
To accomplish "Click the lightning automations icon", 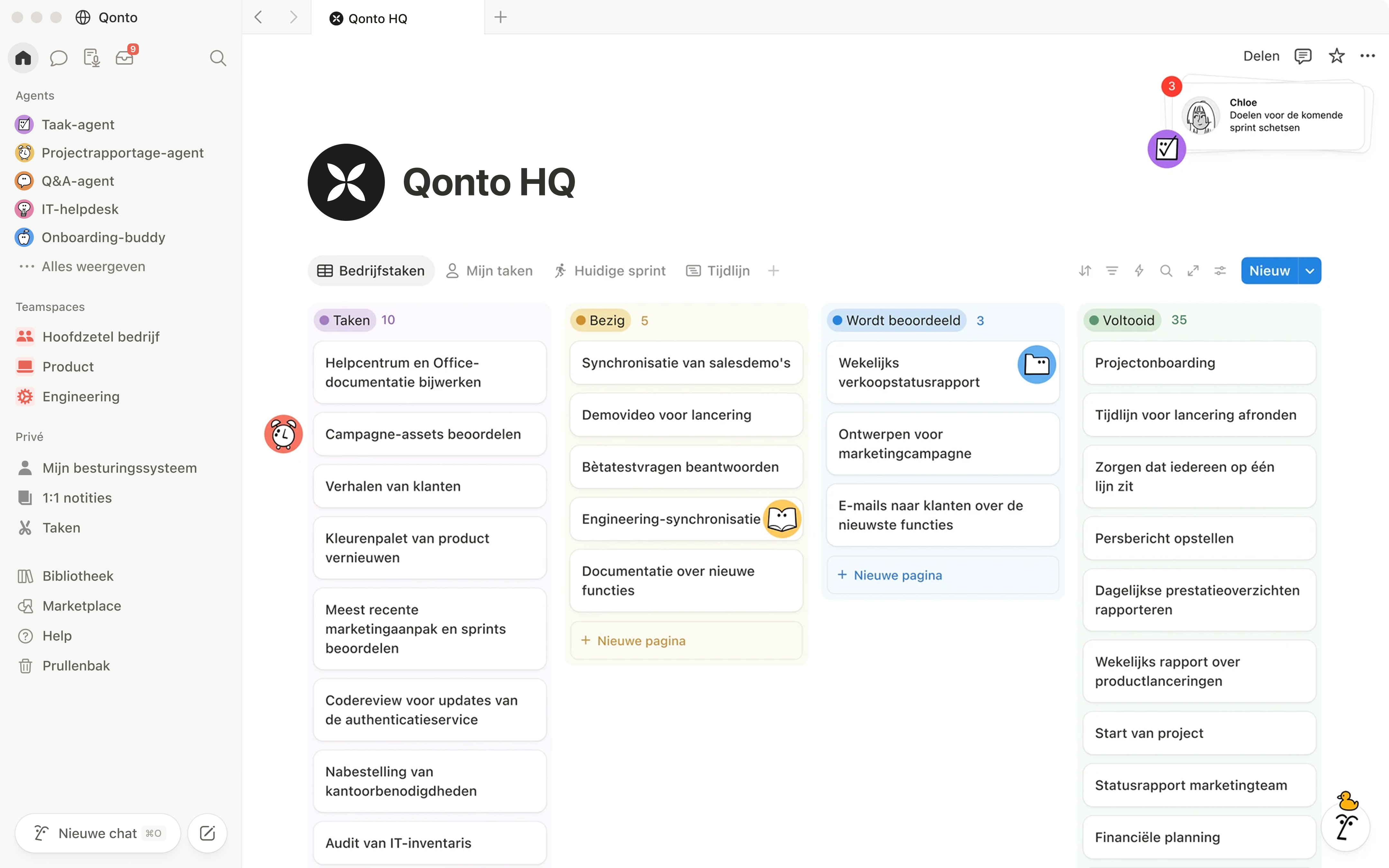I will point(1139,270).
